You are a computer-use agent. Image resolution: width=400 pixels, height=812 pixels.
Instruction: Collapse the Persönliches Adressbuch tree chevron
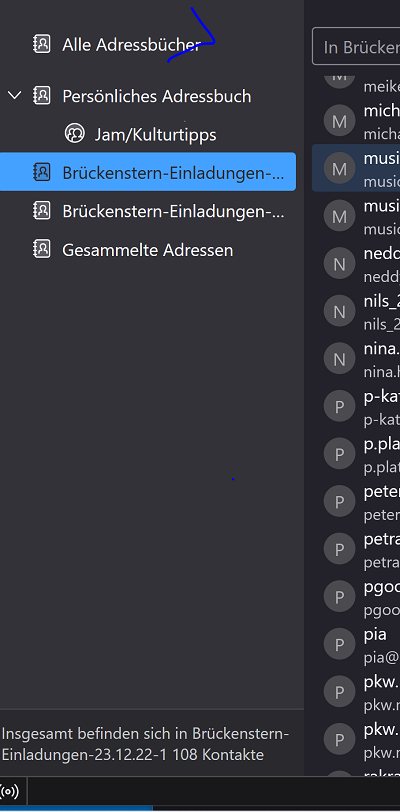pyautogui.click(x=15, y=95)
